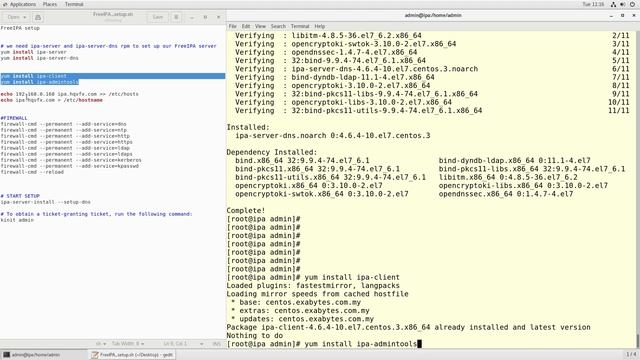Image resolution: width=640 pixels, height=360 pixels.
Task: Click the '--add-service=dns' firewall line
Action: [x=63, y=124]
